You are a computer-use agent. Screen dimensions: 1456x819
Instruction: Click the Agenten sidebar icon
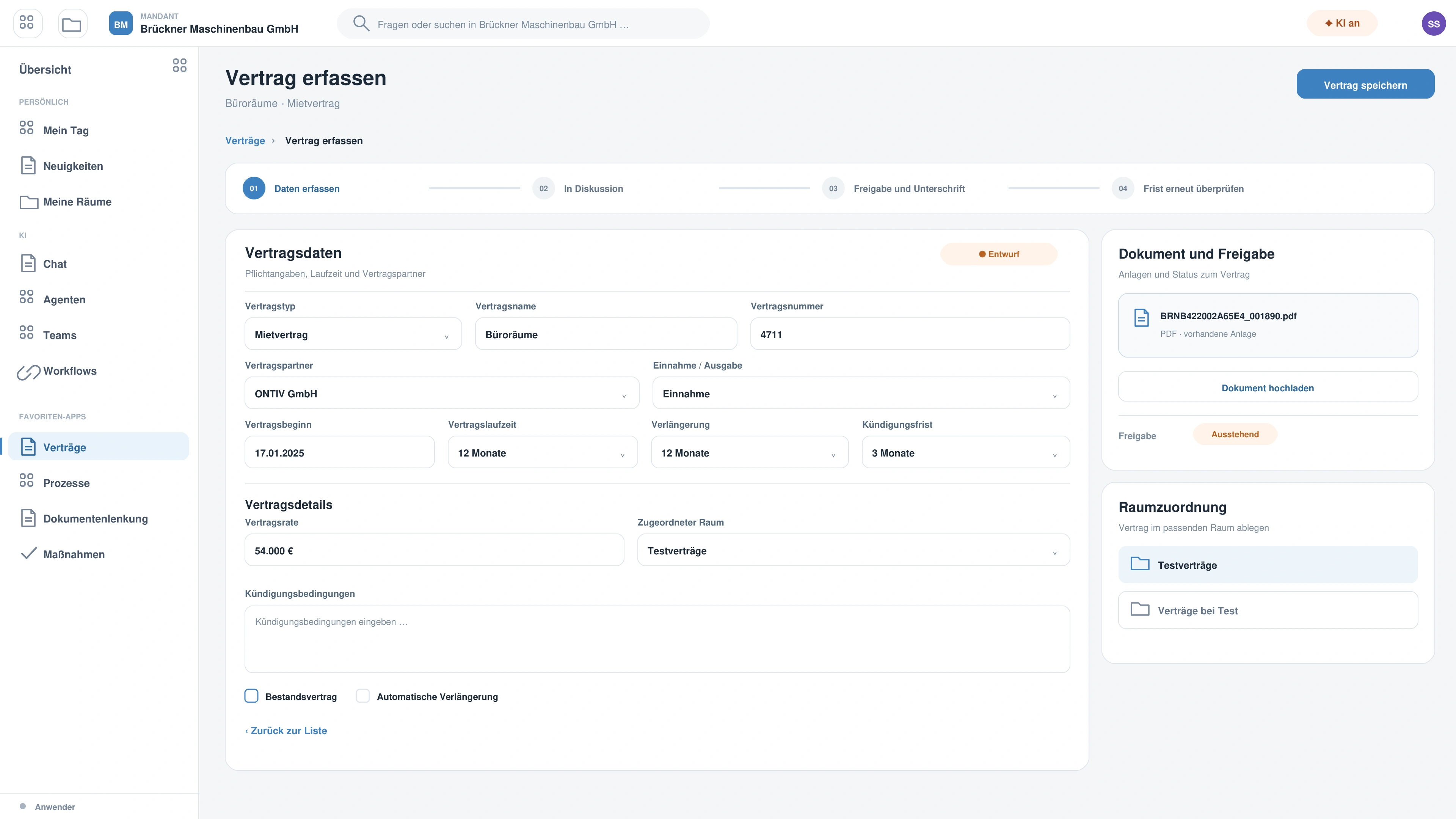[27, 297]
